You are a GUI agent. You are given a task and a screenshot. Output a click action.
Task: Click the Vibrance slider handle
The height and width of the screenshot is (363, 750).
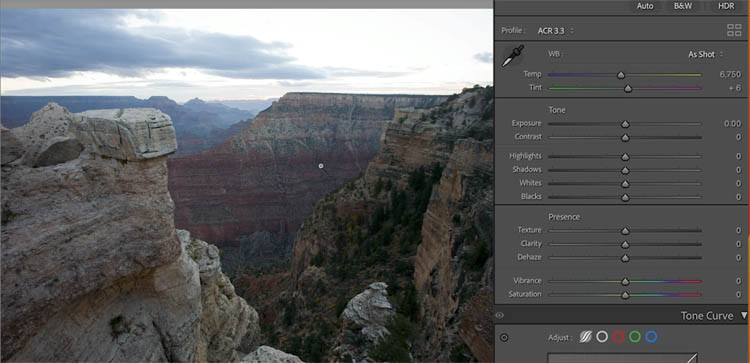click(625, 281)
